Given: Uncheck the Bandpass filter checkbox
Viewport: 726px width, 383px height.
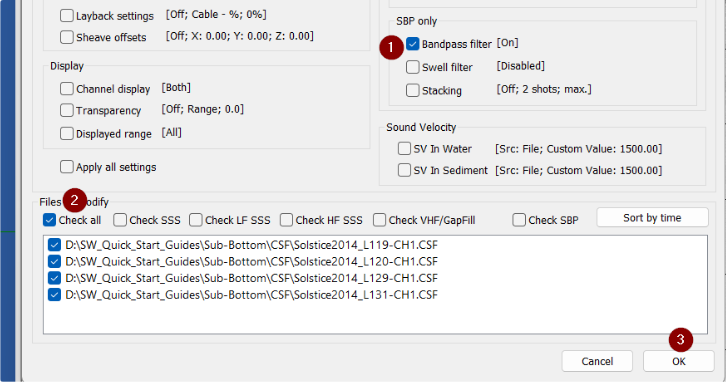Looking at the screenshot, I should point(413,44).
